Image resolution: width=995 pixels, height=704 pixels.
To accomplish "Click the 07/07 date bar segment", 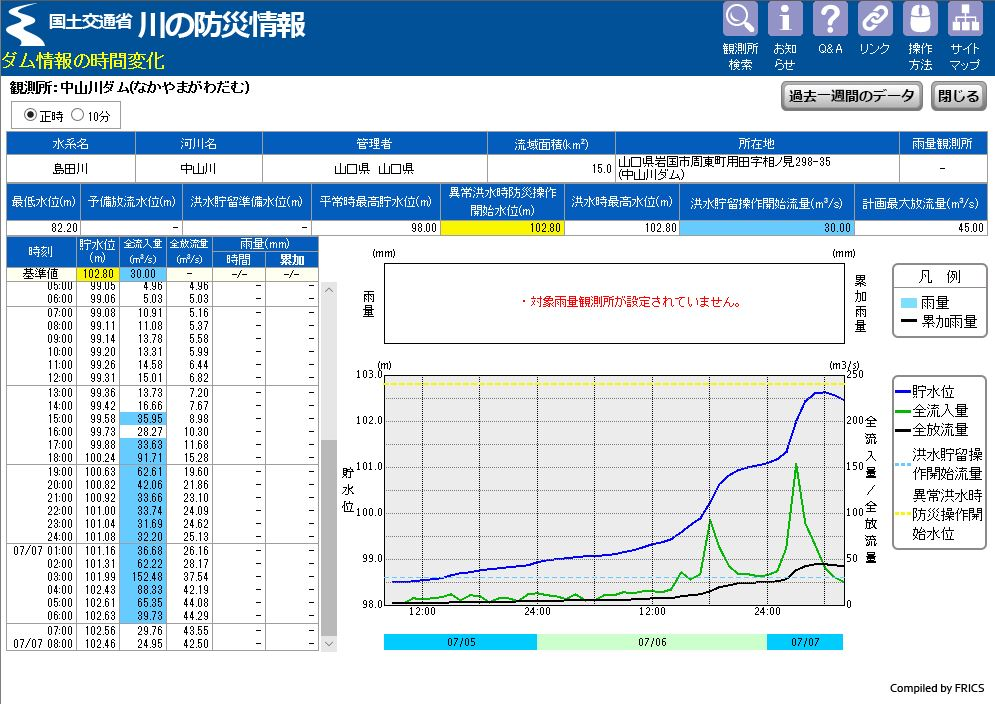I will pos(805,642).
